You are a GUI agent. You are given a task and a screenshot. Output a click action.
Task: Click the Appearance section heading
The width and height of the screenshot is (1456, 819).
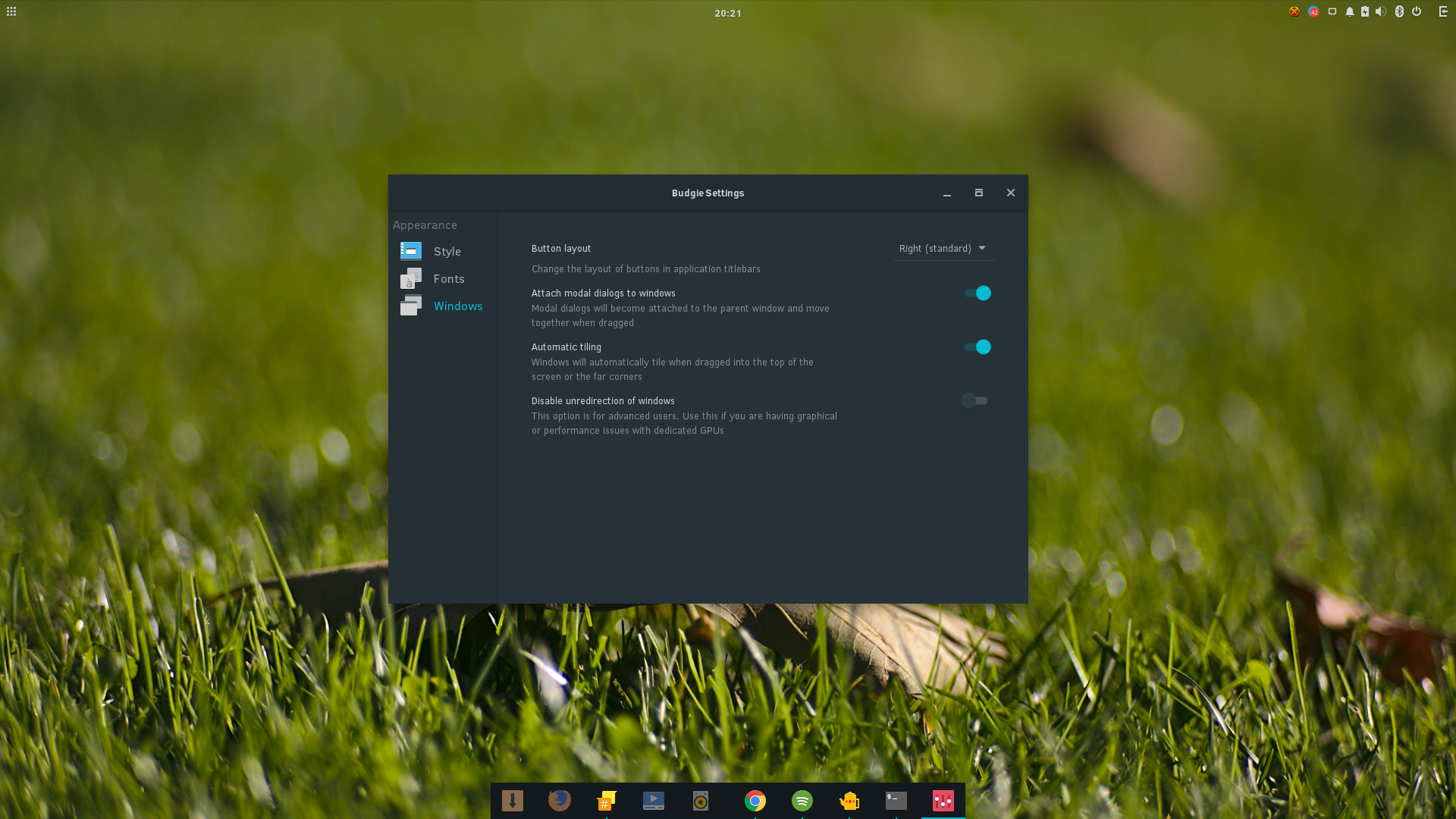[x=425, y=225]
